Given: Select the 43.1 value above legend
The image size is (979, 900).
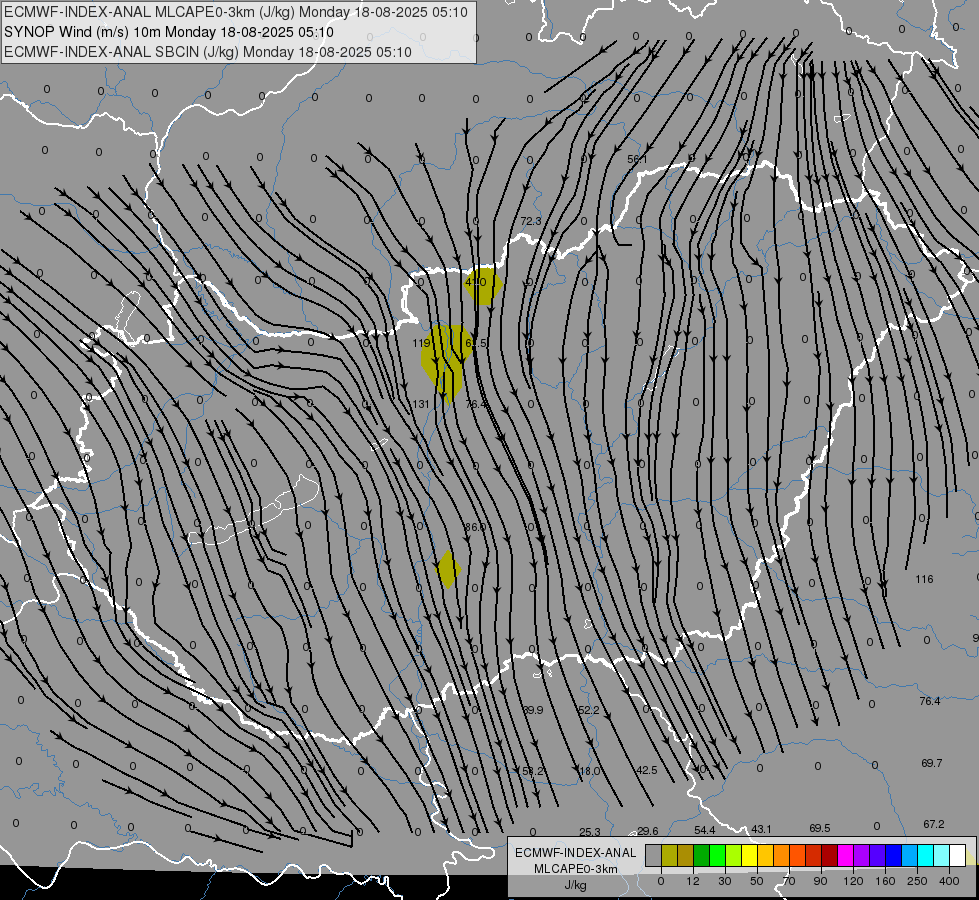Looking at the screenshot, I should pos(761,829).
